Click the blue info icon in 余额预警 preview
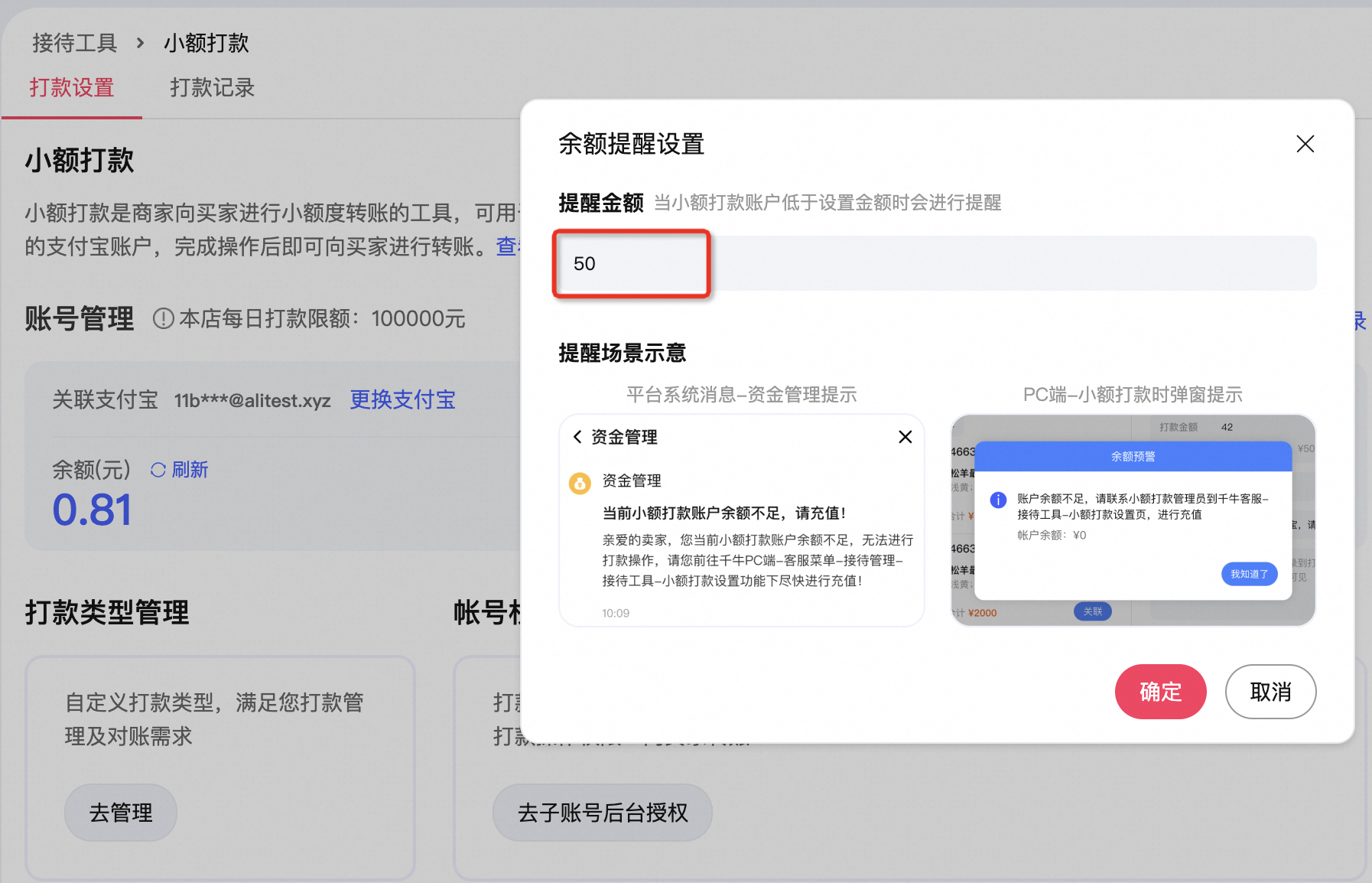The image size is (1372, 883). click(x=998, y=500)
